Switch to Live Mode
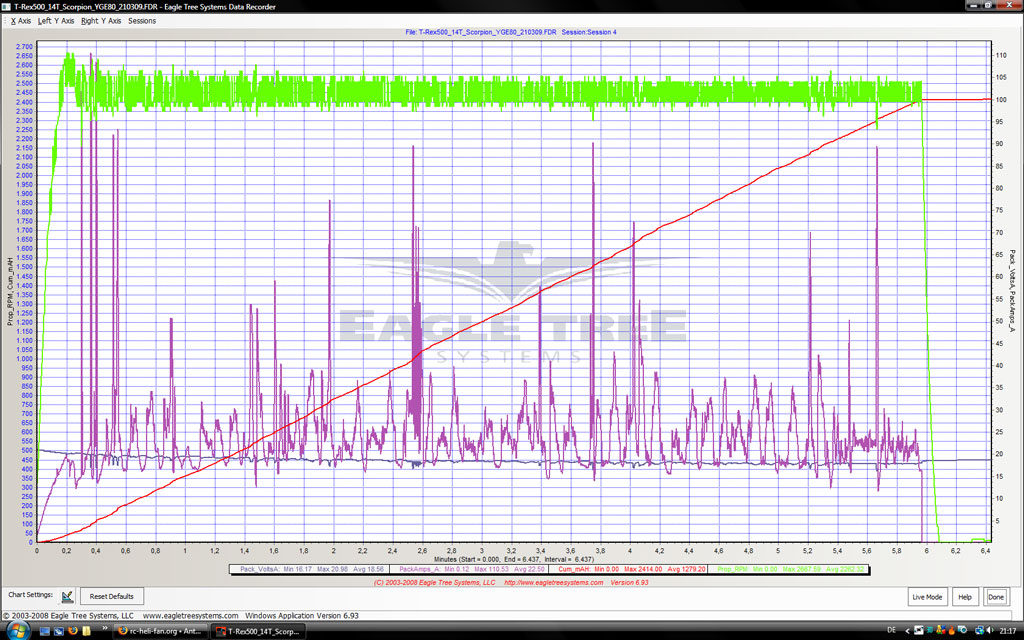This screenshot has height=640, width=1024. pos(927,597)
